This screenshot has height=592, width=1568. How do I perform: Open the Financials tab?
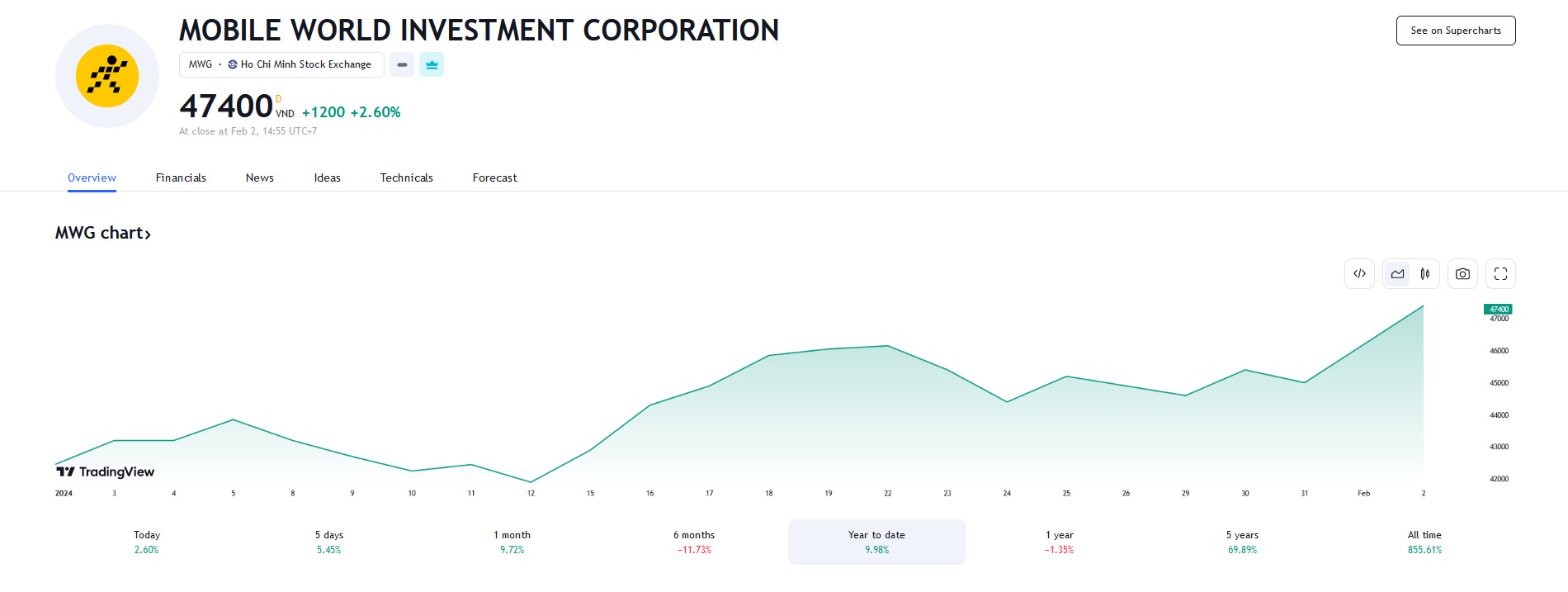(181, 178)
